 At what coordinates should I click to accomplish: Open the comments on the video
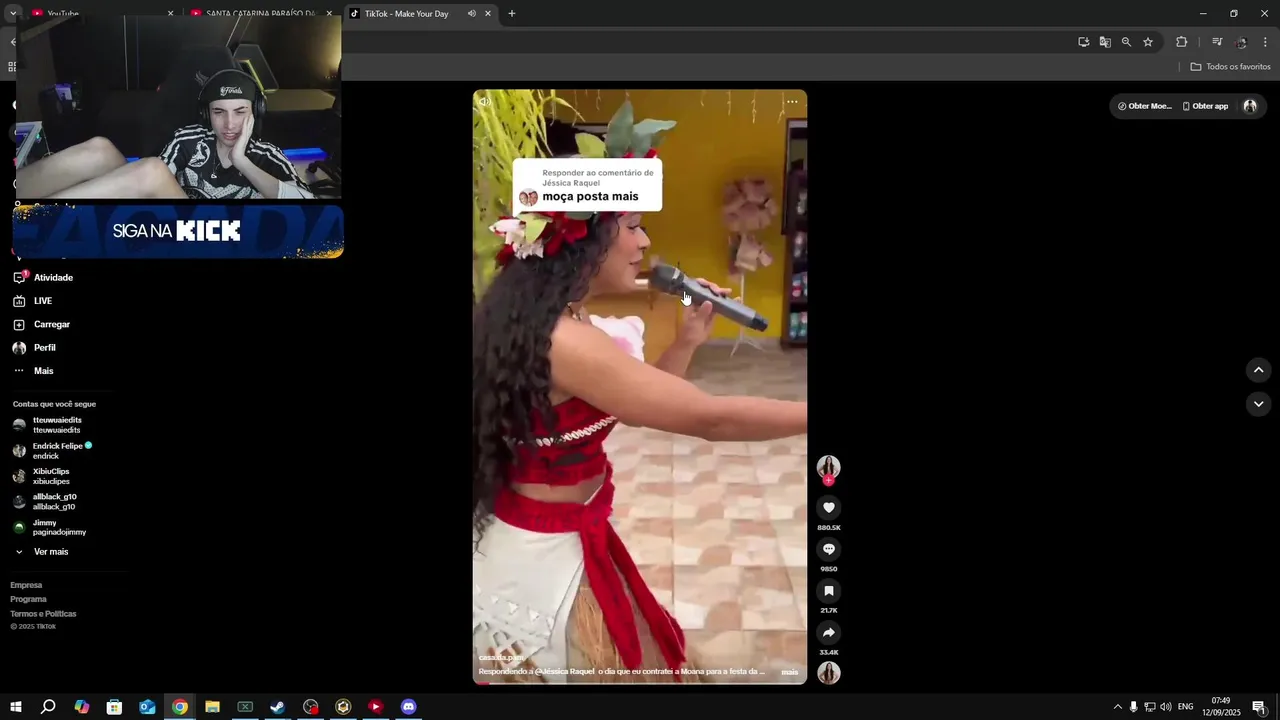(x=828, y=549)
